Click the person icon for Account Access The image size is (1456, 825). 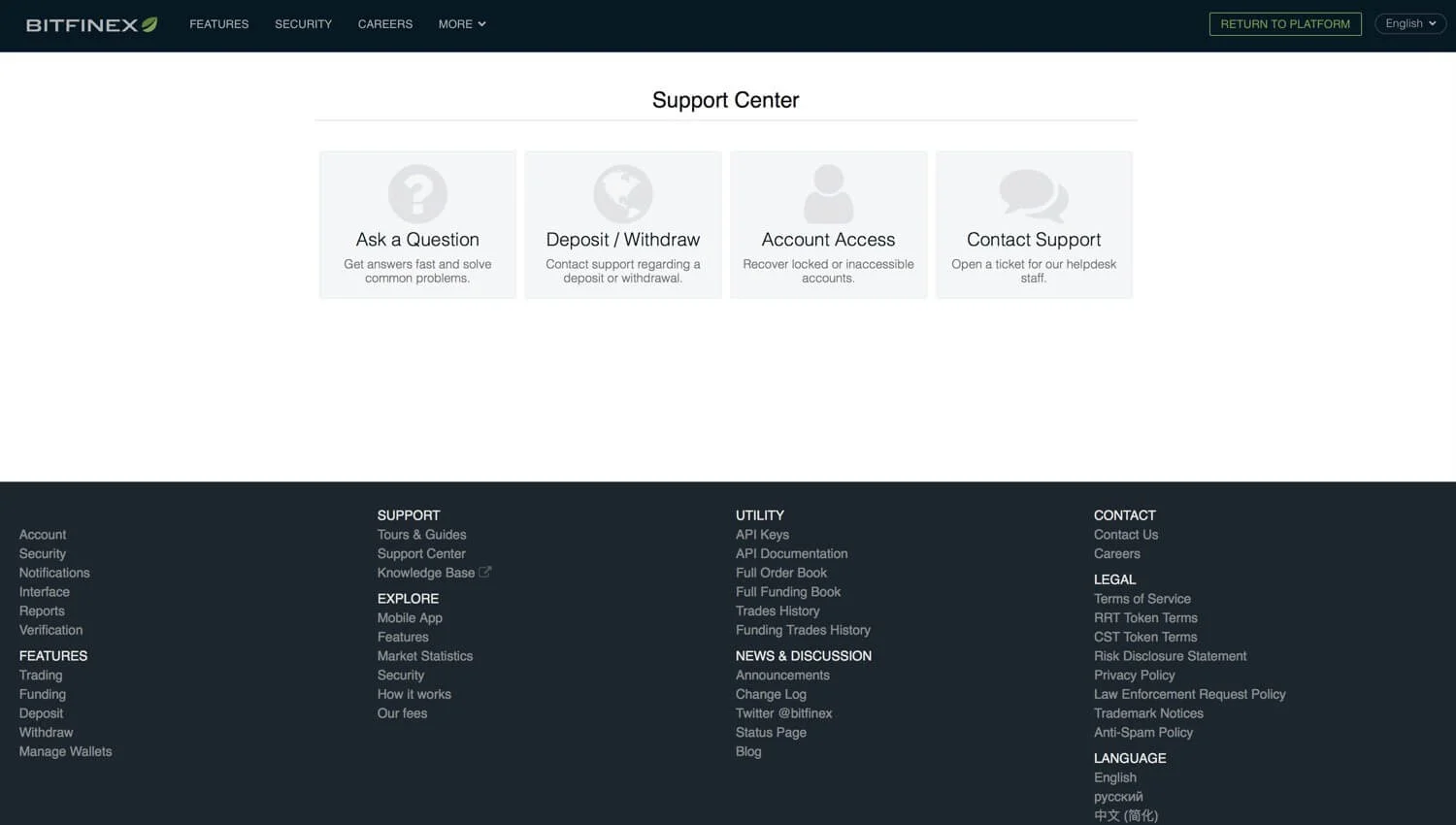click(x=827, y=194)
